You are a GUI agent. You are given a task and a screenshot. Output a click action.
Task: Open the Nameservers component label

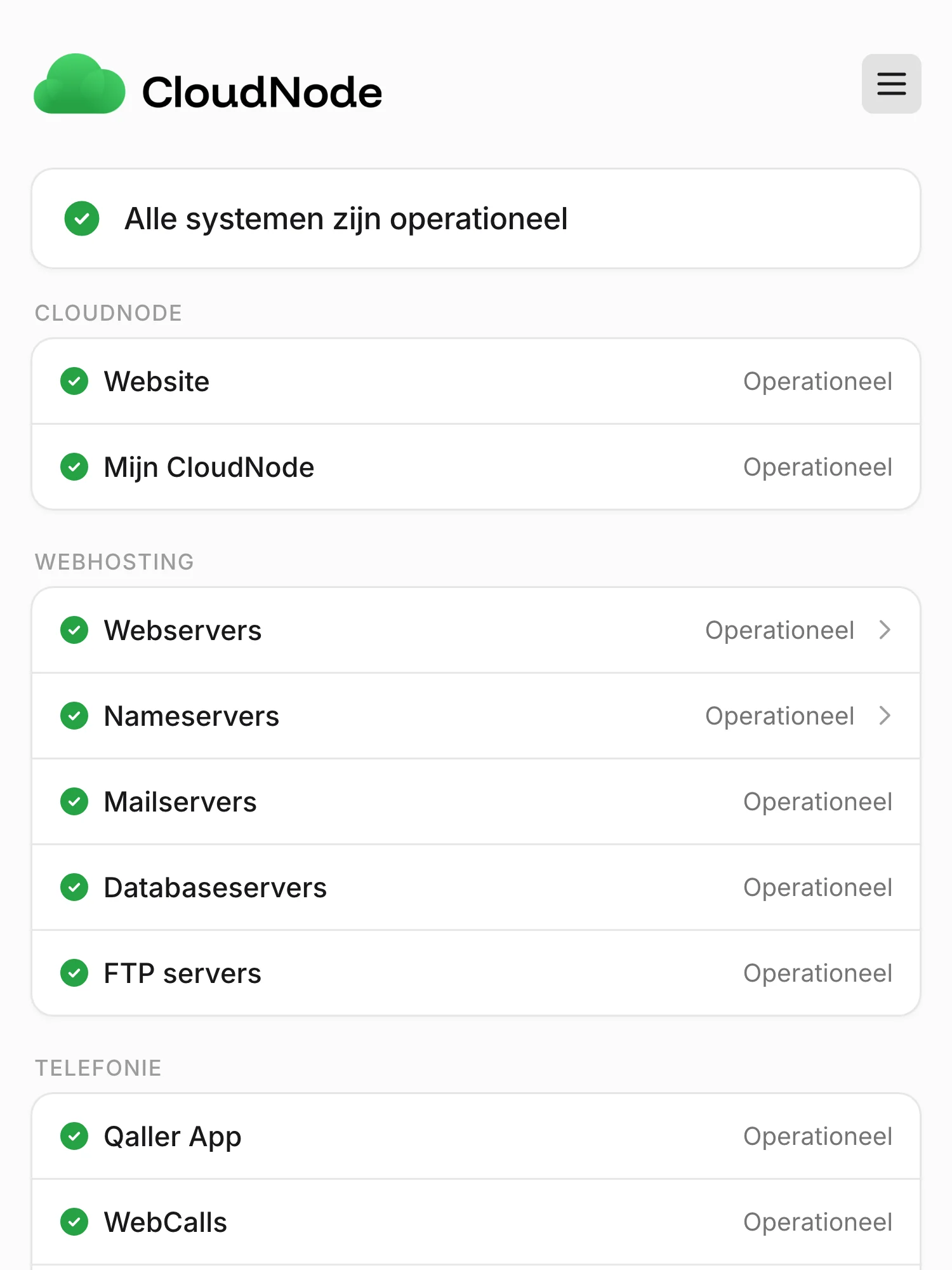coord(192,716)
